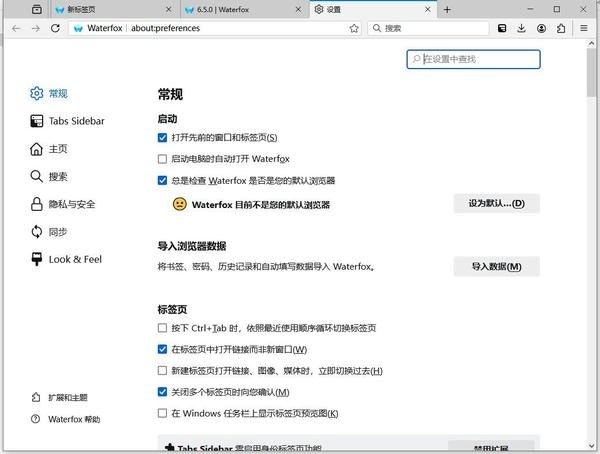This screenshot has width=600, height=454.
Task: Enable Windows 任务栏显示标签页预览图 checkbox
Action: coord(162,413)
